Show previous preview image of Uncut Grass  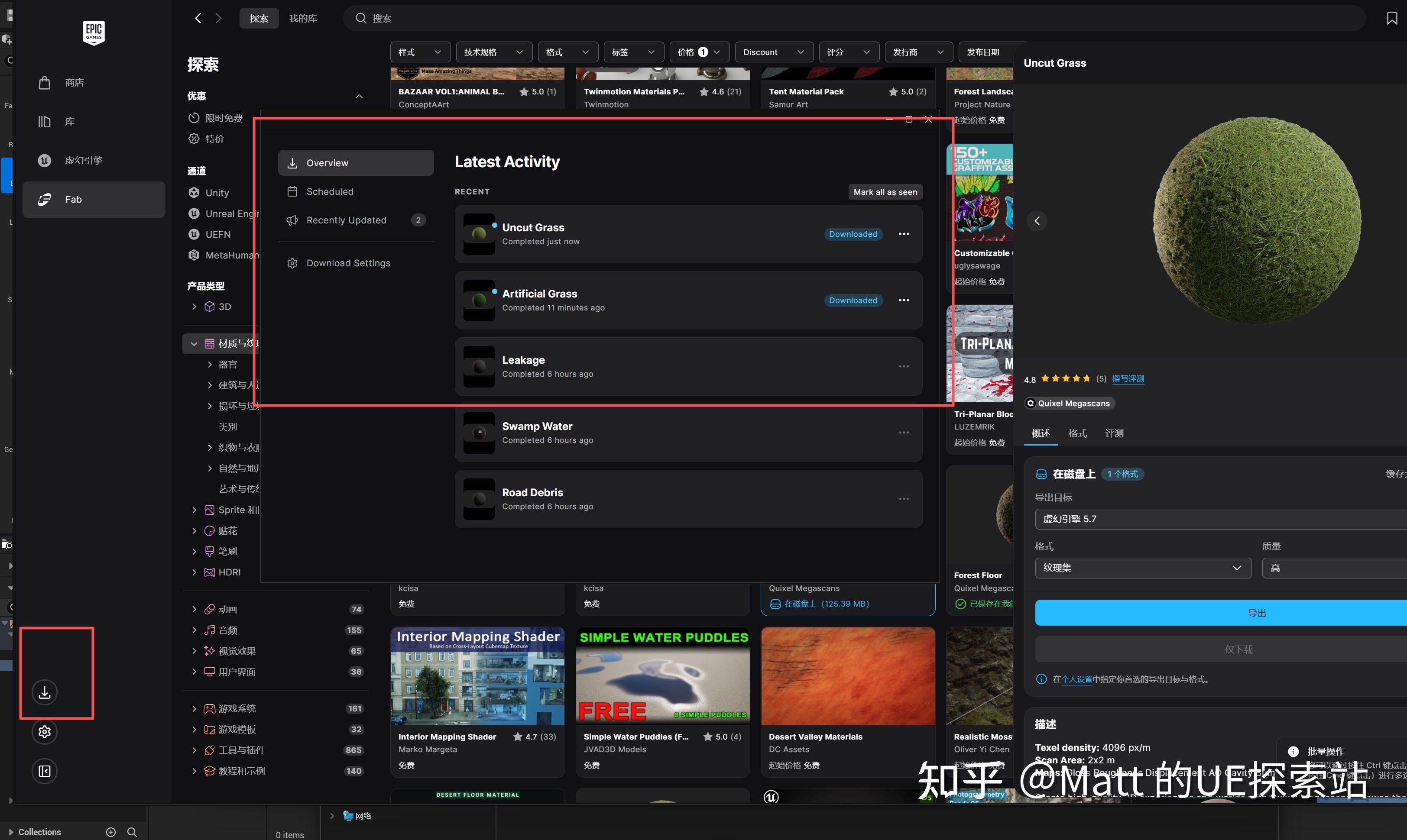[x=1037, y=221]
